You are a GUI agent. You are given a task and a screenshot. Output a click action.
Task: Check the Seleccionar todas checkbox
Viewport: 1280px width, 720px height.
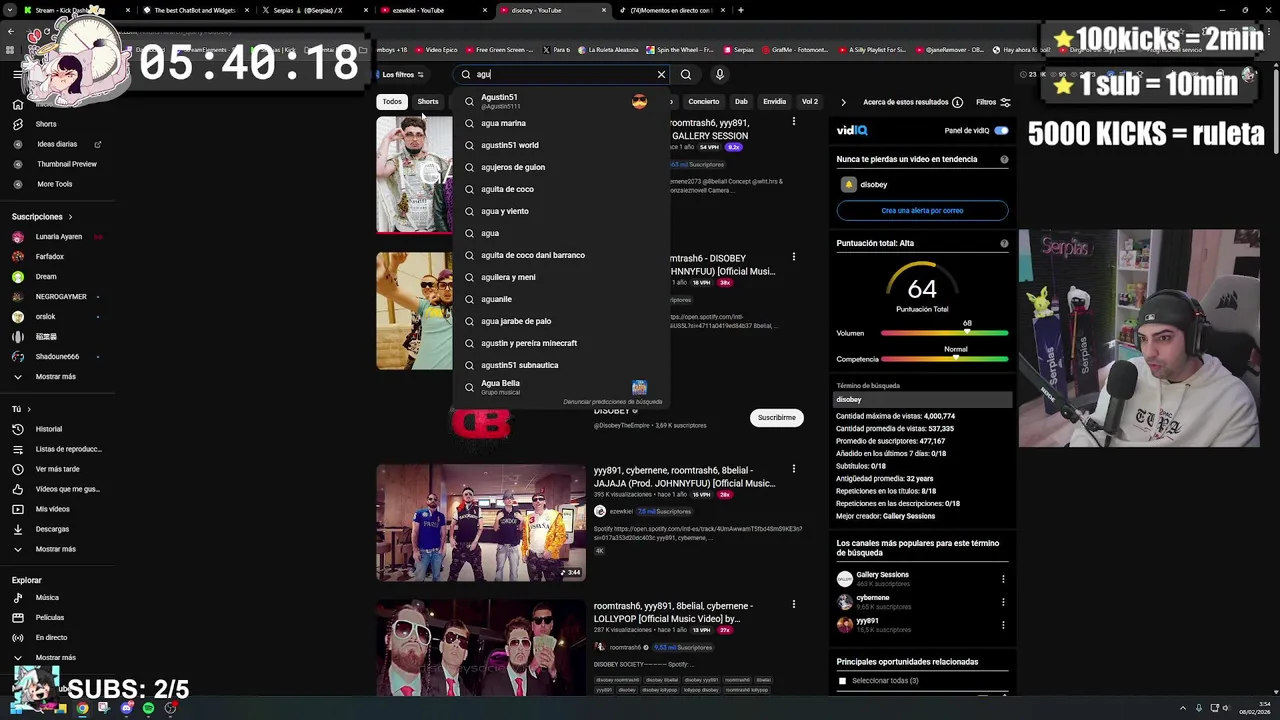point(842,681)
